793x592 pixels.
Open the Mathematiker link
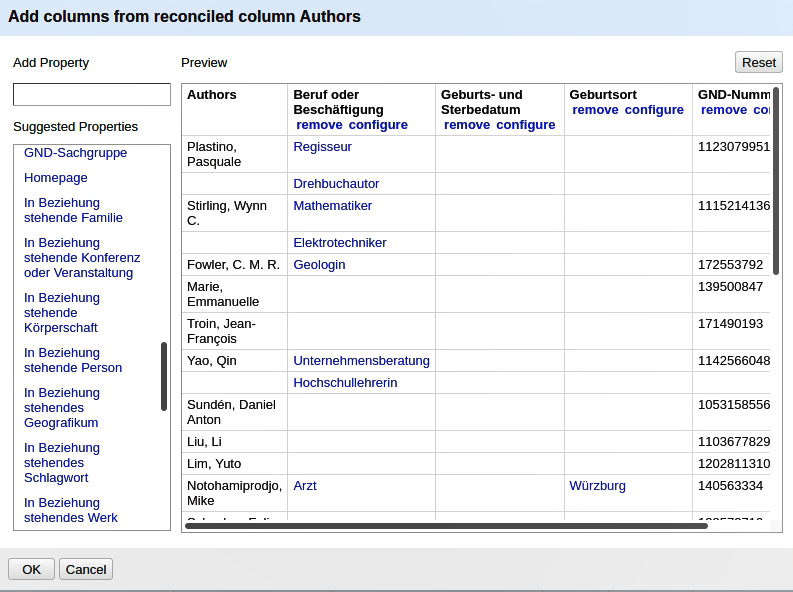[x=333, y=206]
